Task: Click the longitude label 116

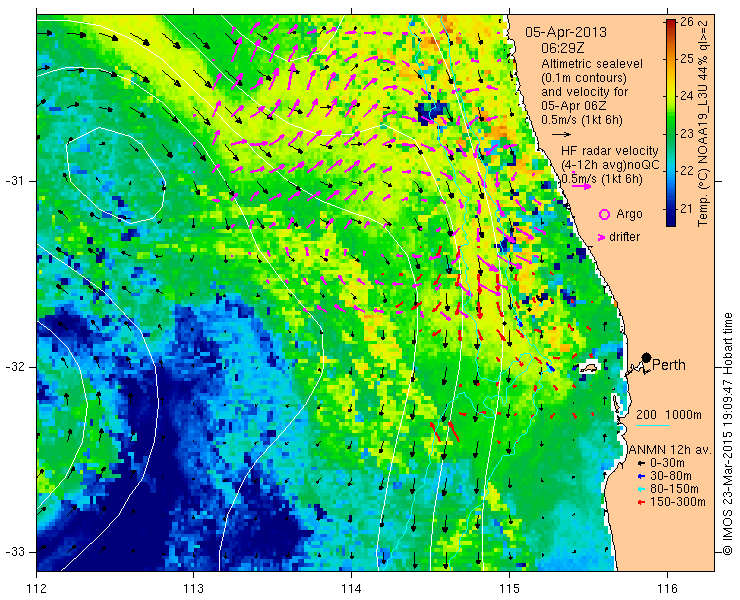Action: coord(667,588)
